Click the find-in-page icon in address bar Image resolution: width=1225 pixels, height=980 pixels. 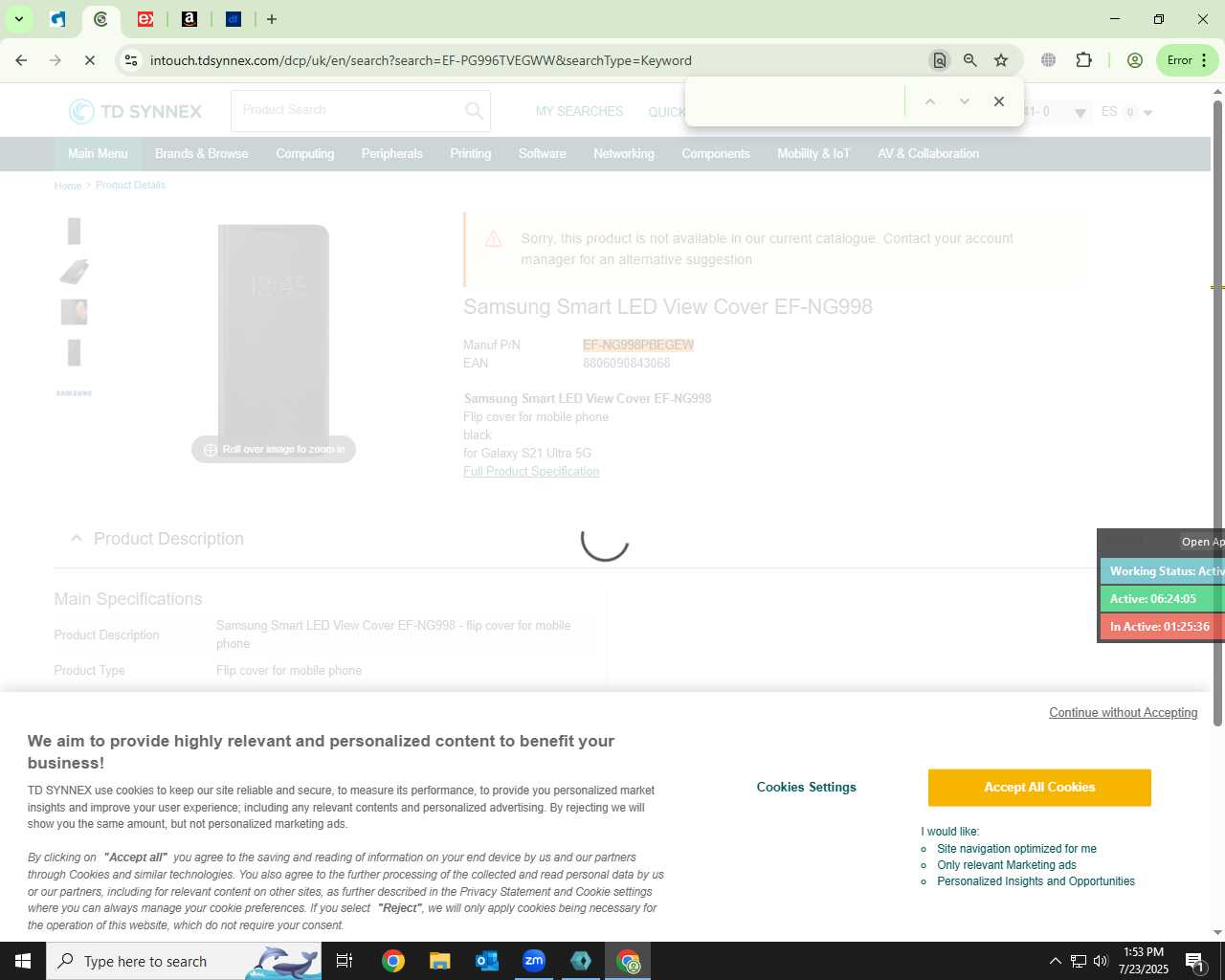940,60
